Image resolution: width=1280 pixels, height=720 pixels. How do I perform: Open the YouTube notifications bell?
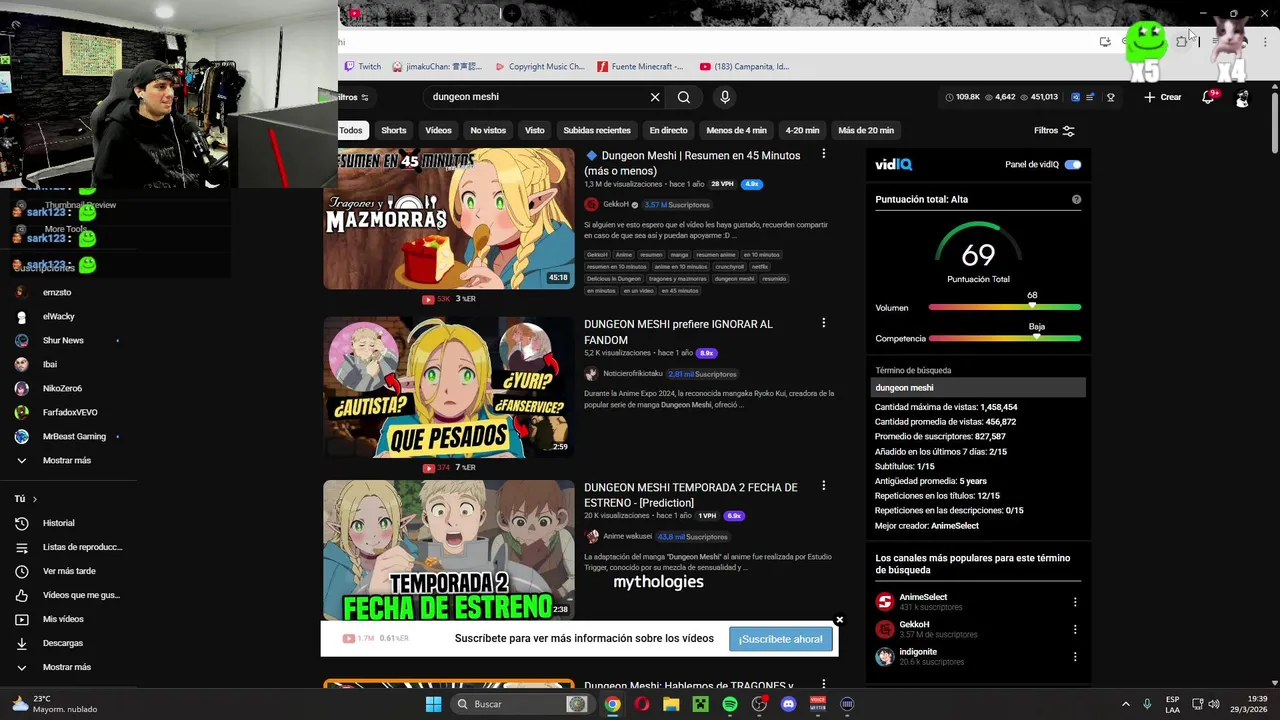(x=1208, y=97)
